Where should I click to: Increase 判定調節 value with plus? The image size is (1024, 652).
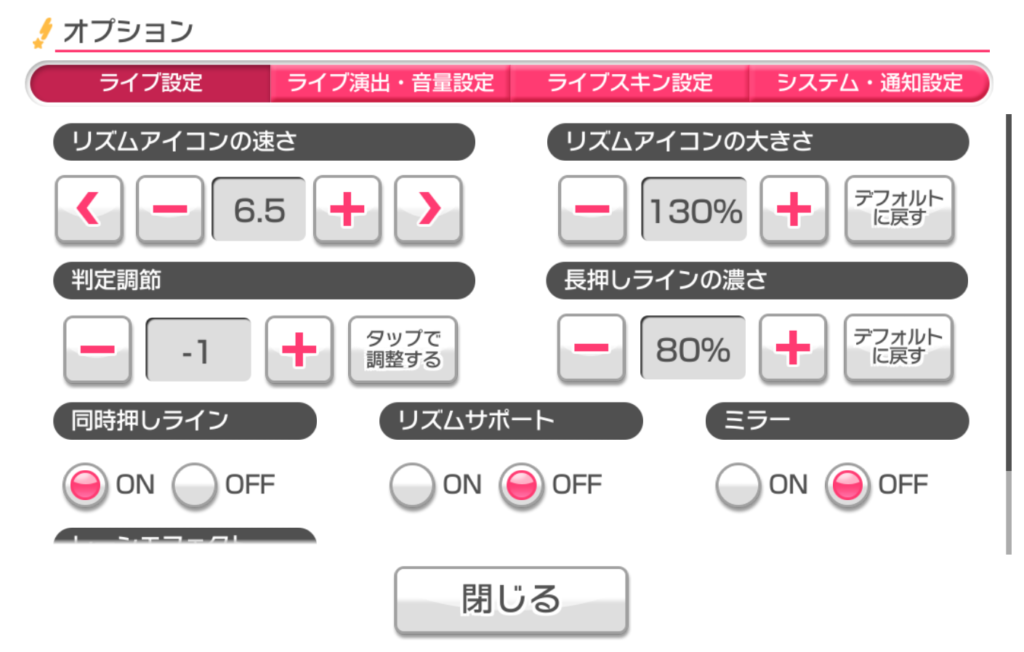(x=299, y=349)
